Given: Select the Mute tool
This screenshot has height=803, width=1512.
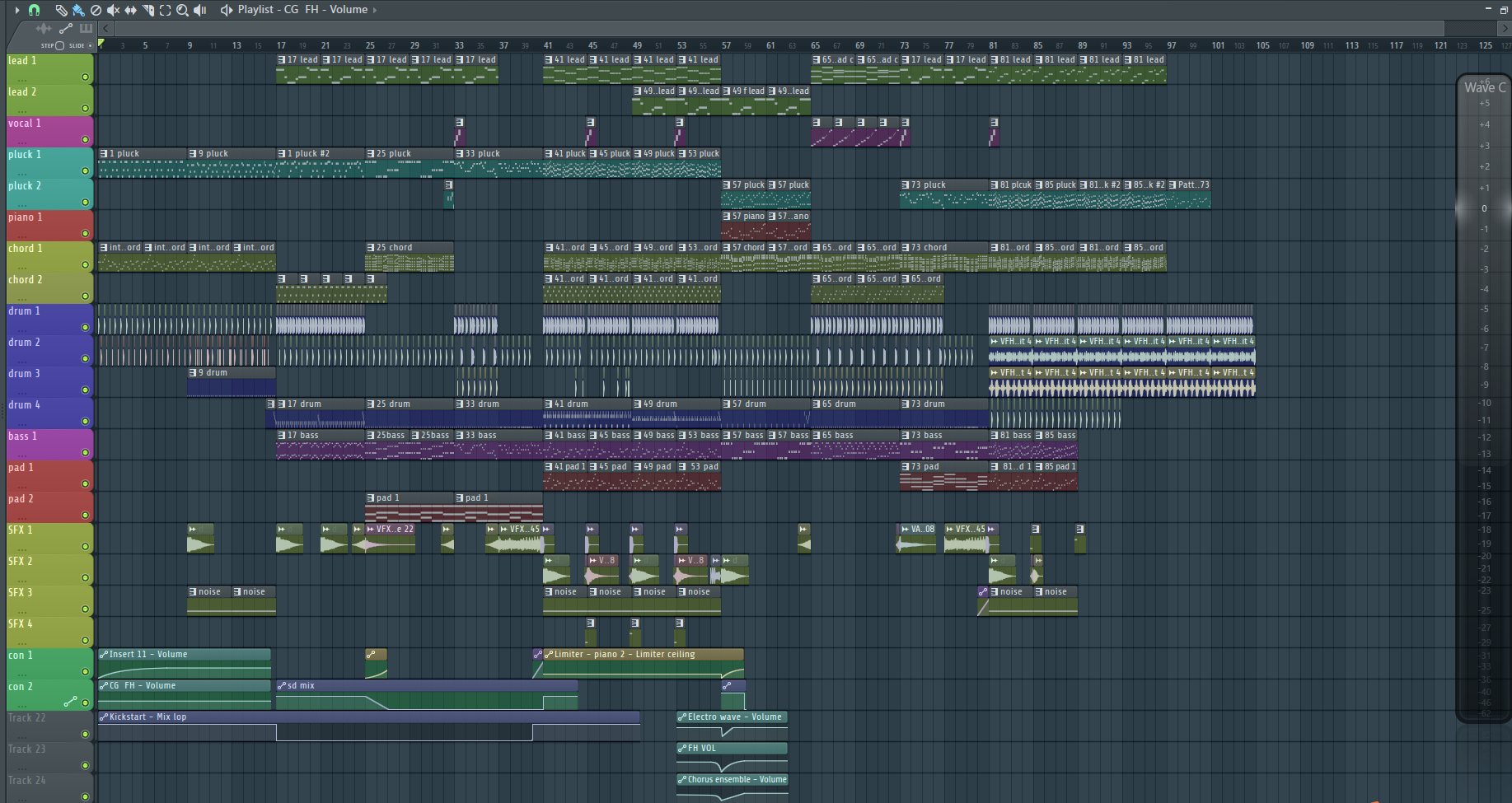Looking at the screenshot, I should 113,10.
